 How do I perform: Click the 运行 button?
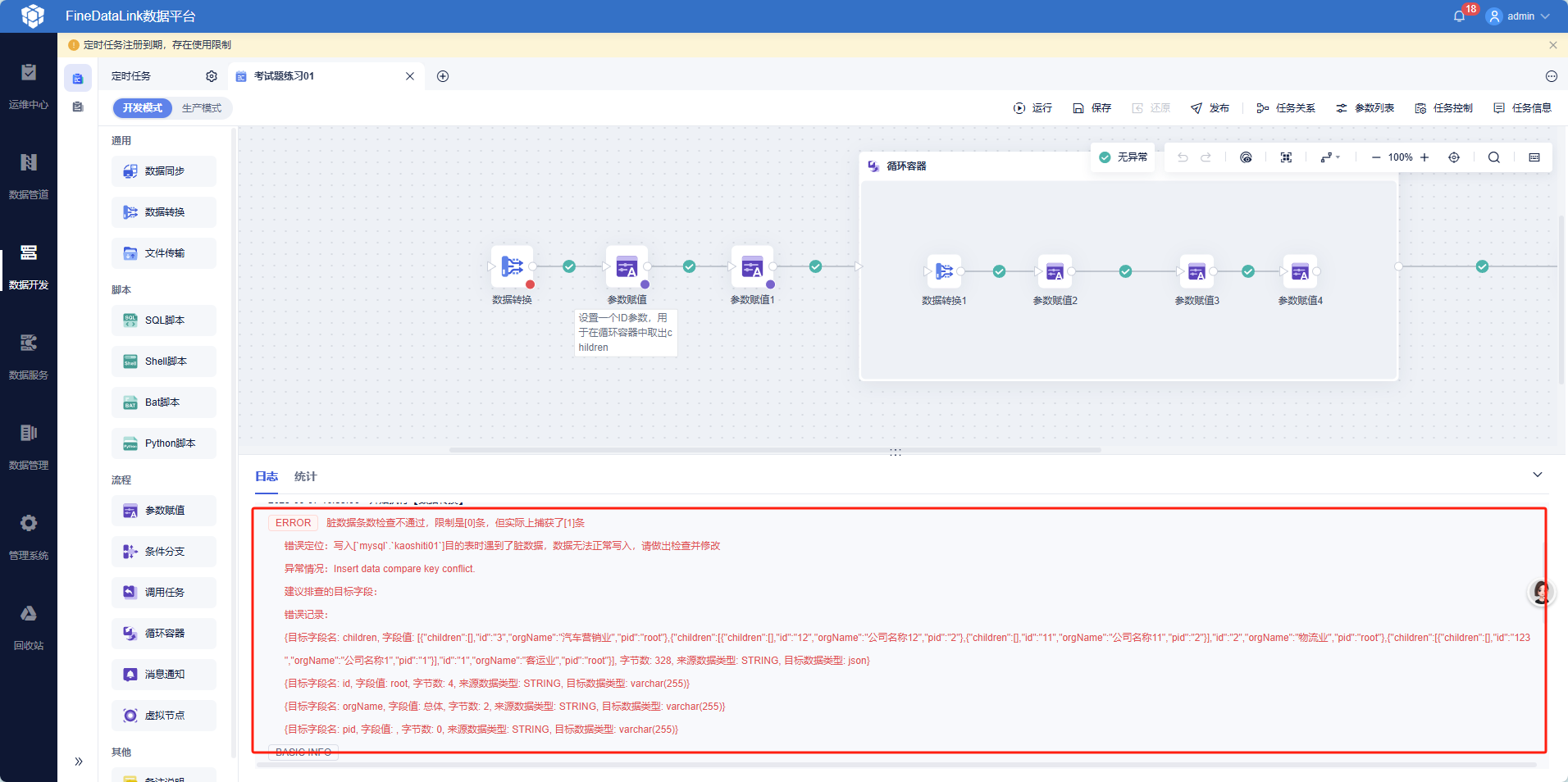[1032, 108]
